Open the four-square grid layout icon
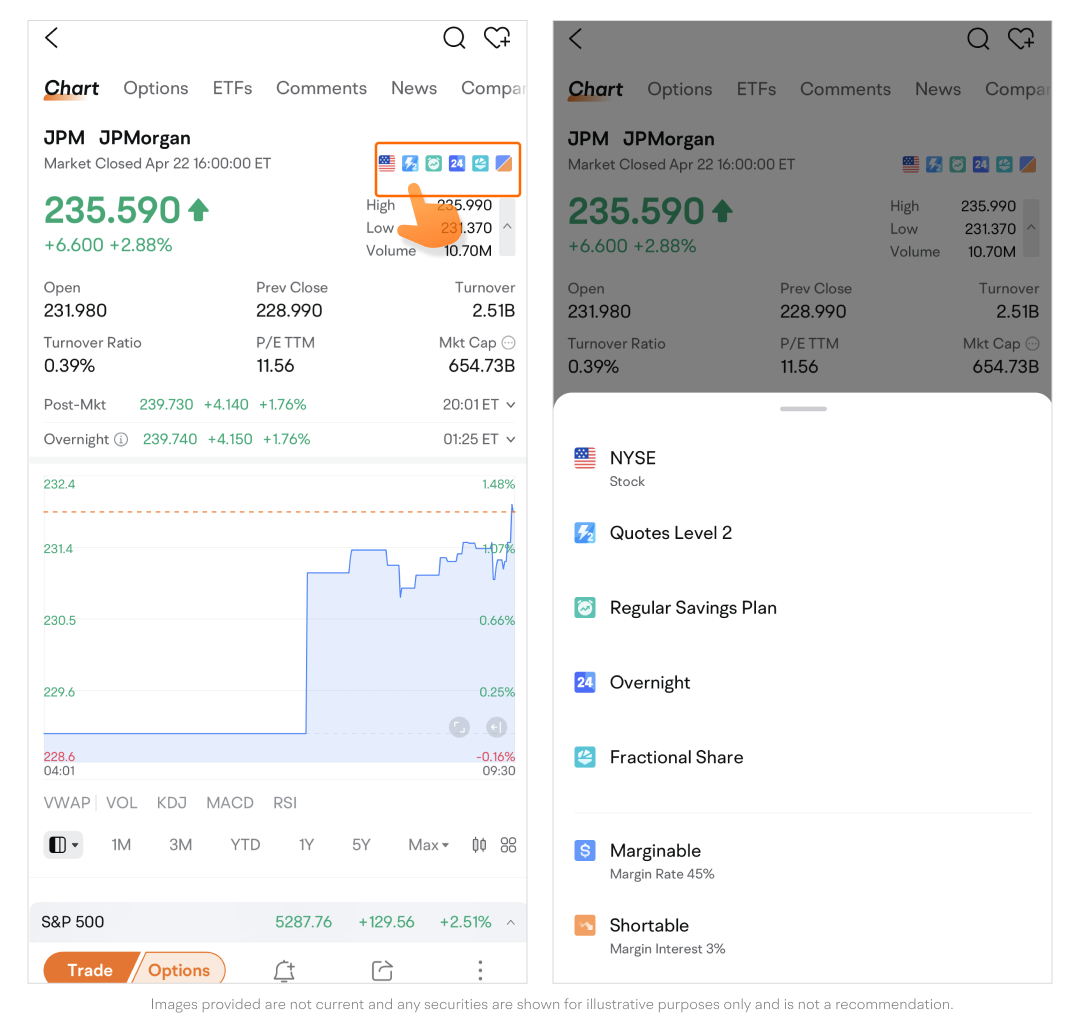The image size is (1080, 1034). 508,845
